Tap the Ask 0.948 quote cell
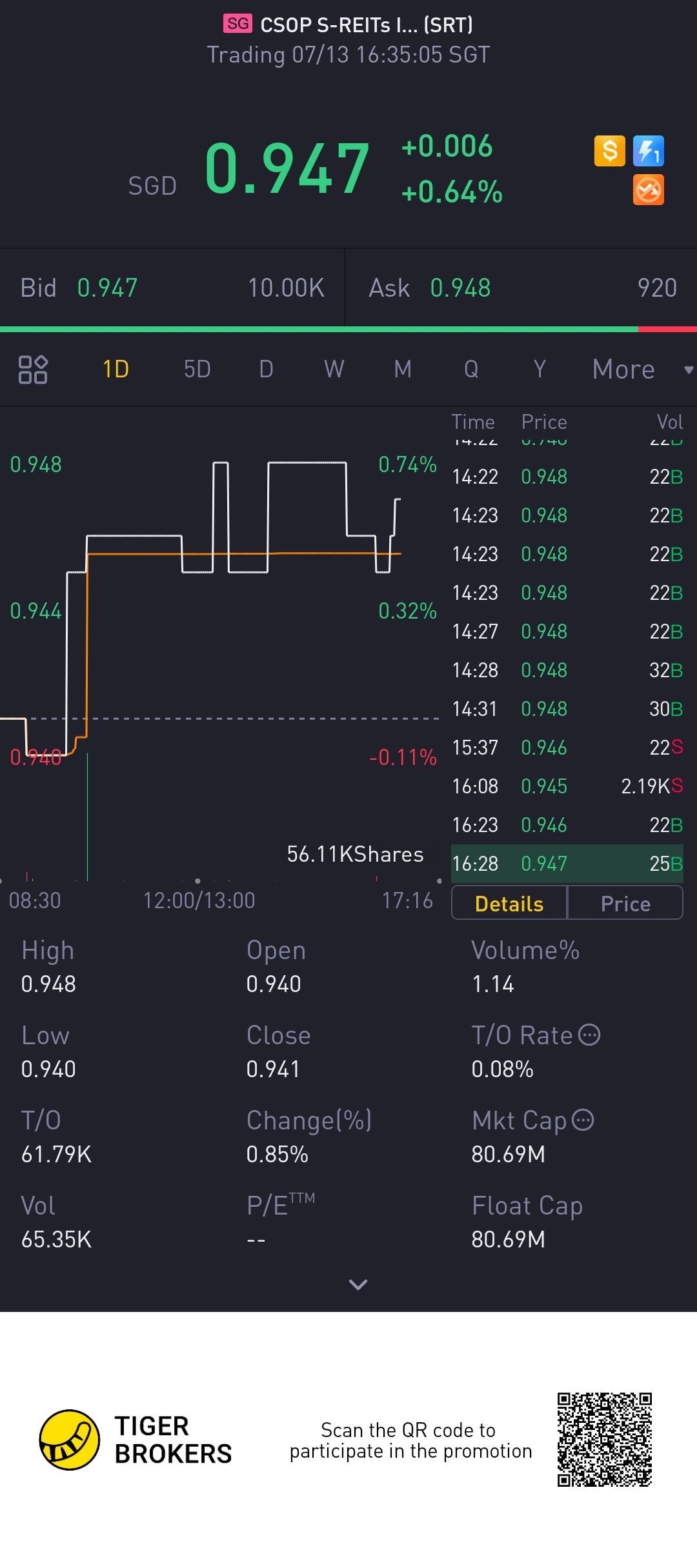697x1568 pixels. point(521,288)
